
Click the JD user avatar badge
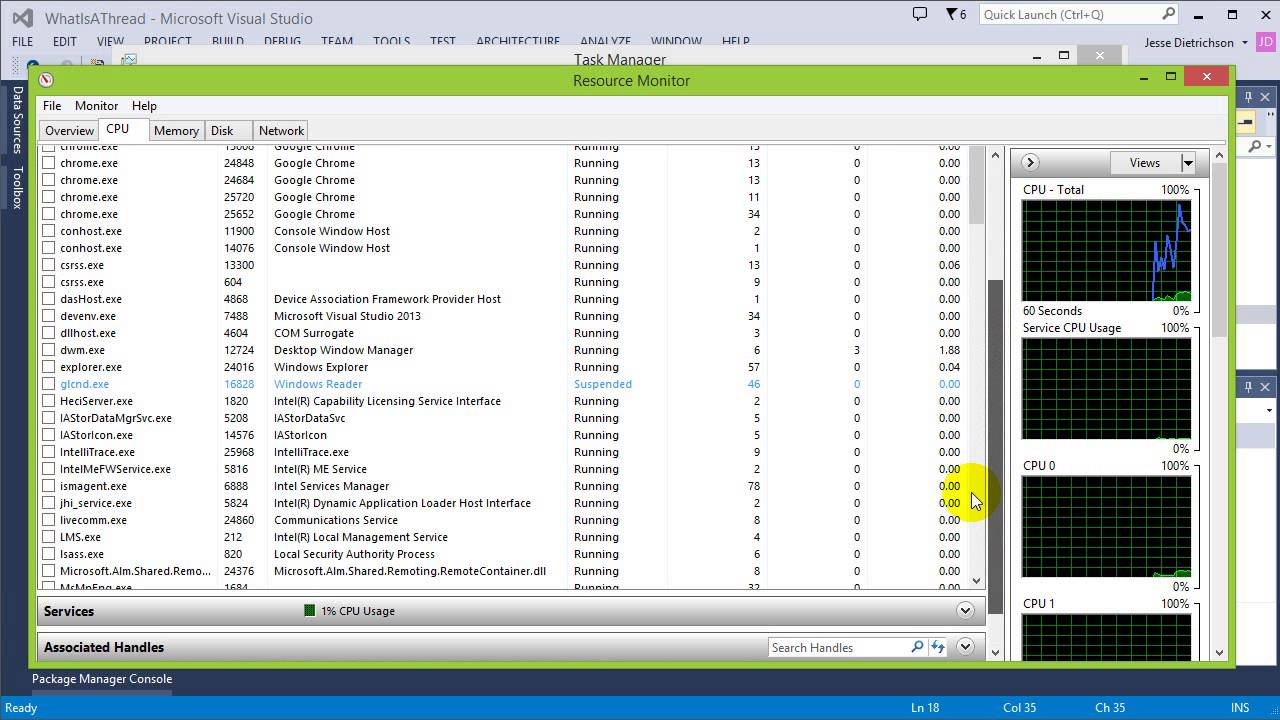(1265, 43)
